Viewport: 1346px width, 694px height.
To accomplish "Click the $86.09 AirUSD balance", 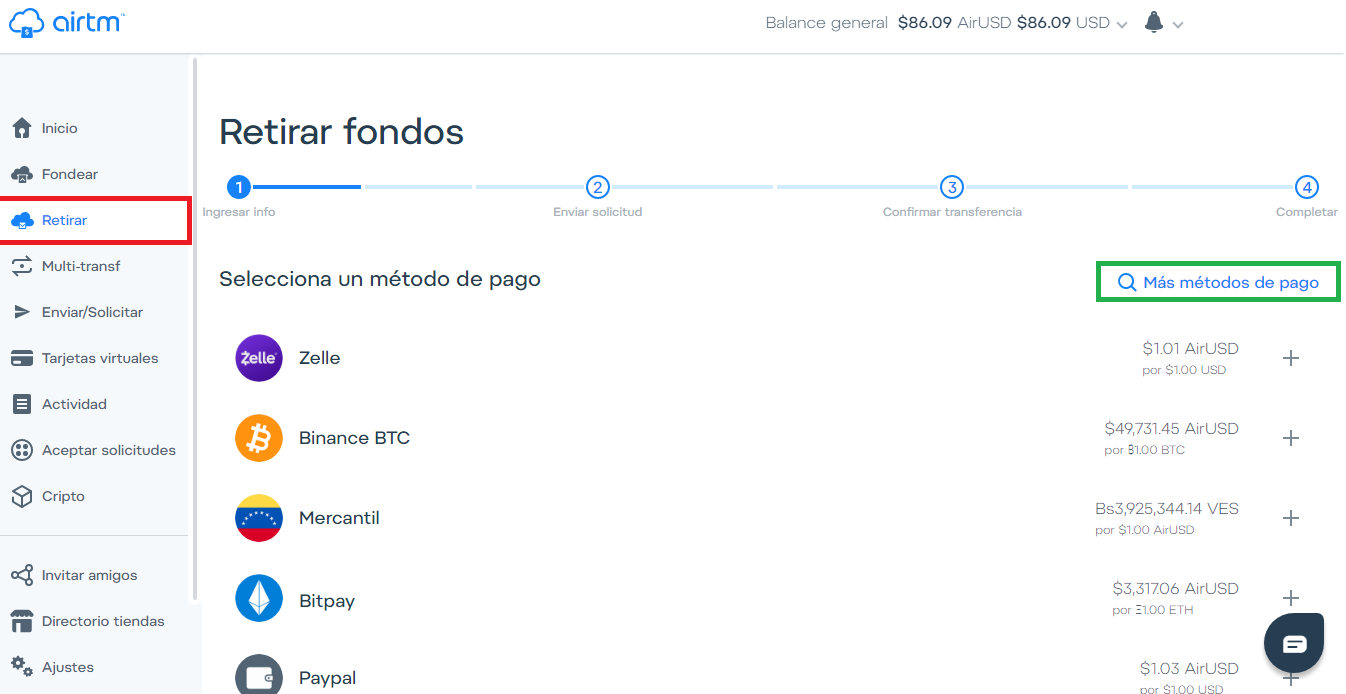I will coord(954,23).
